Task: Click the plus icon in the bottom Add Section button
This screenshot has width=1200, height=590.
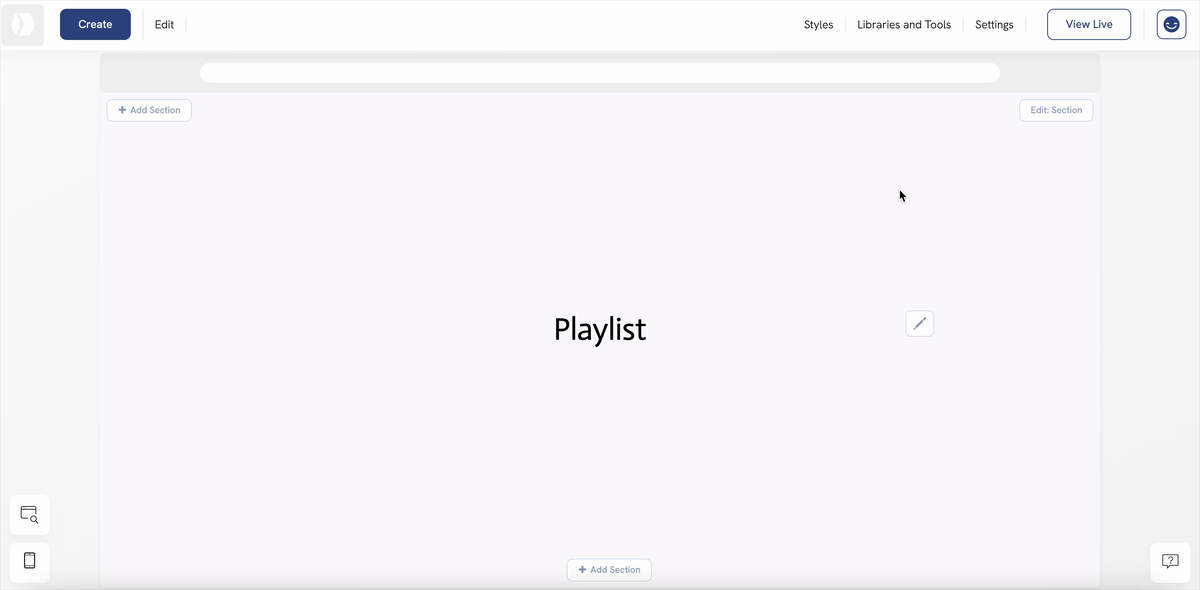Action: pos(582,570)
